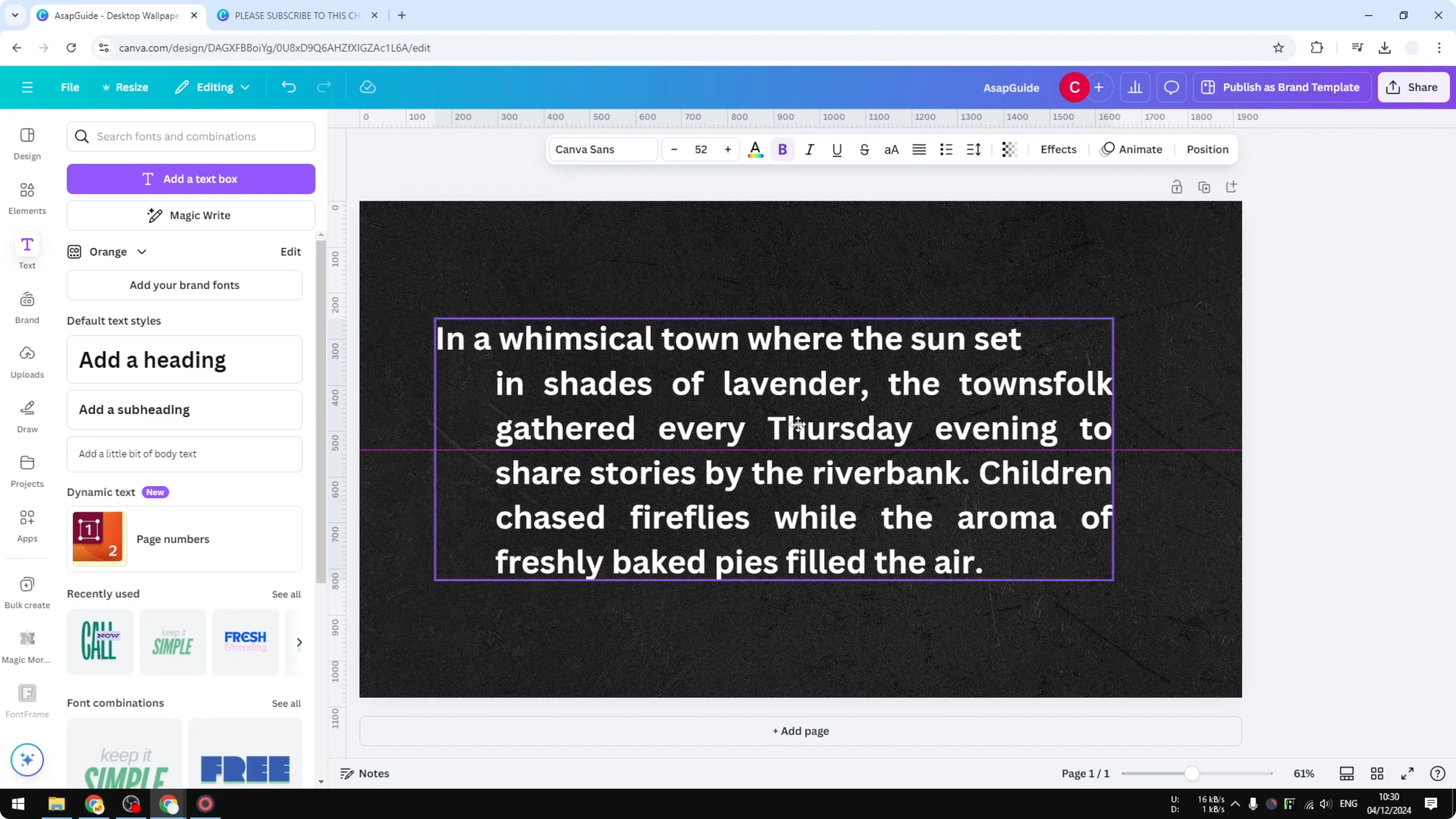
Task: Lock the selected text box
Action: [1177, 186]
